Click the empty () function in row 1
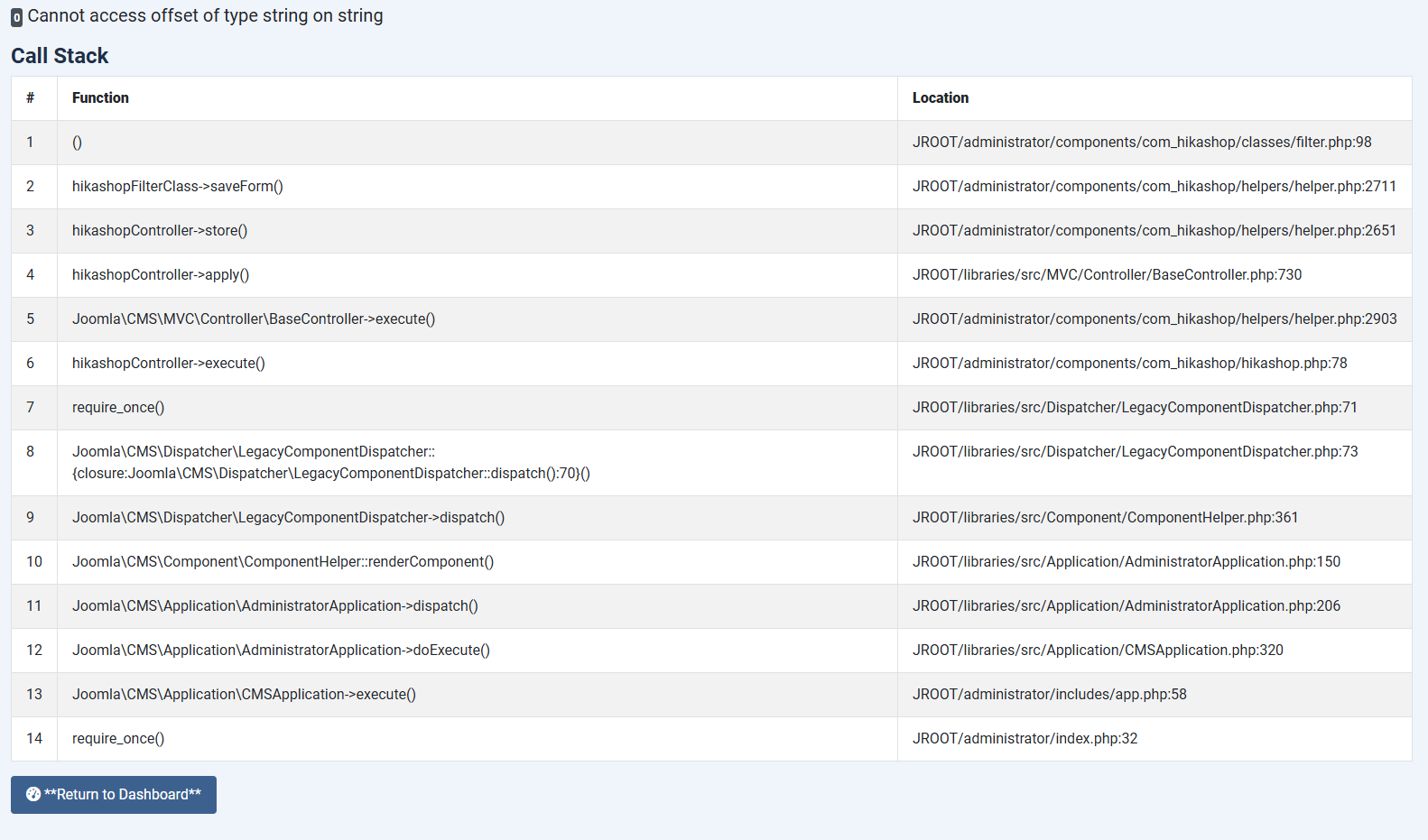This screenshot has width=1428, height=840. point(77,143)
